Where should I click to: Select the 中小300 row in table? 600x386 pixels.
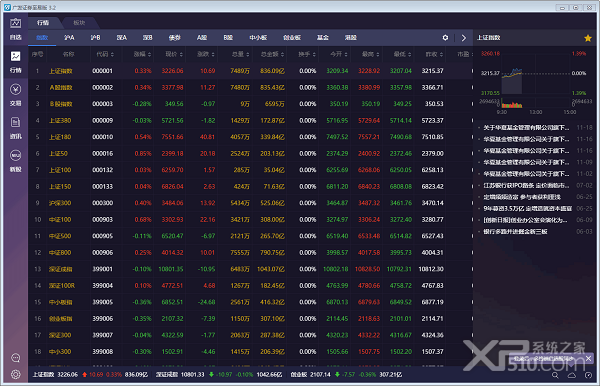coord(251,352)
